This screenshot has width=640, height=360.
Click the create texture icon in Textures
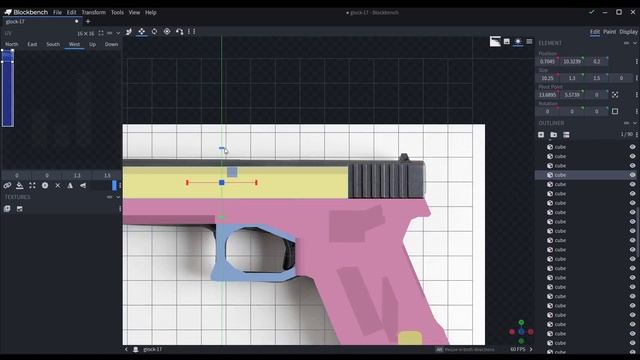[20, 209]
